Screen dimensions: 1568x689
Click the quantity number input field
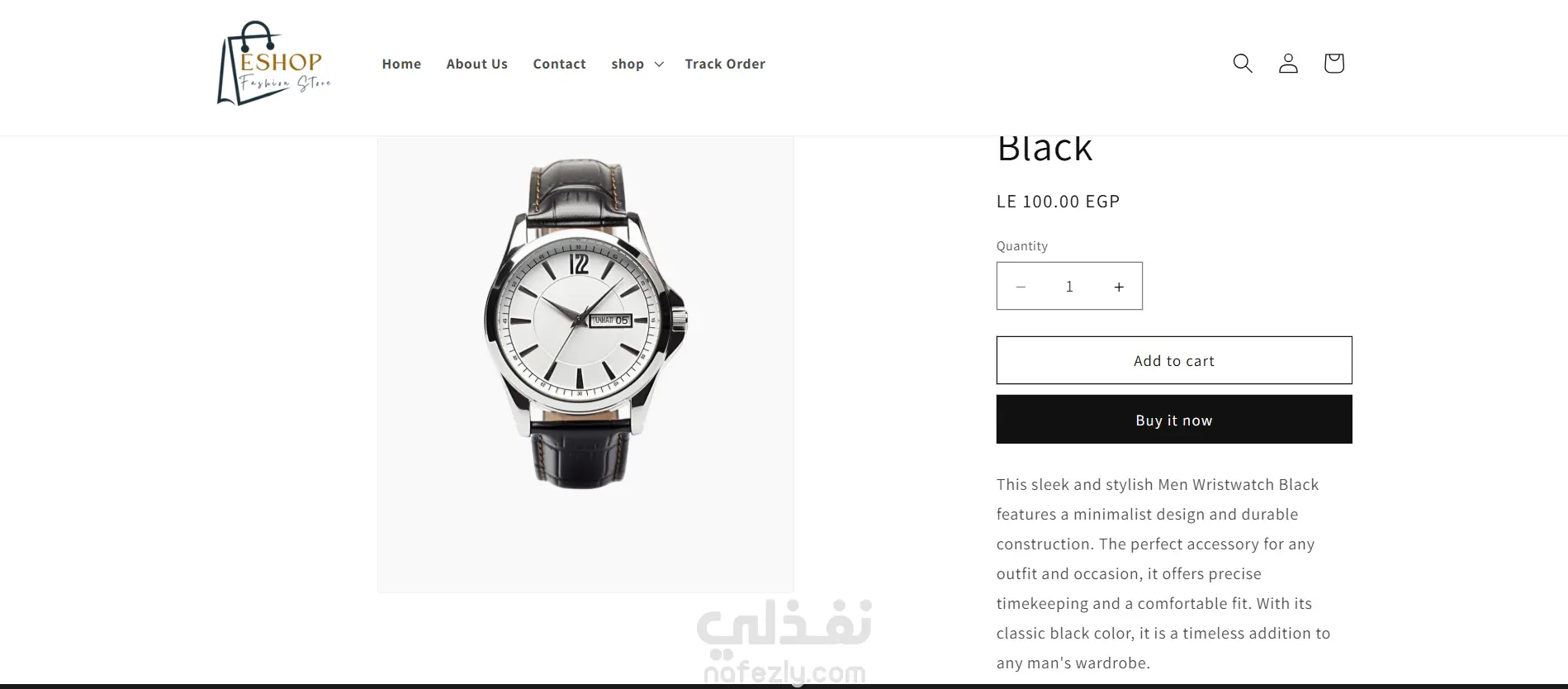tap(1069, 287)
